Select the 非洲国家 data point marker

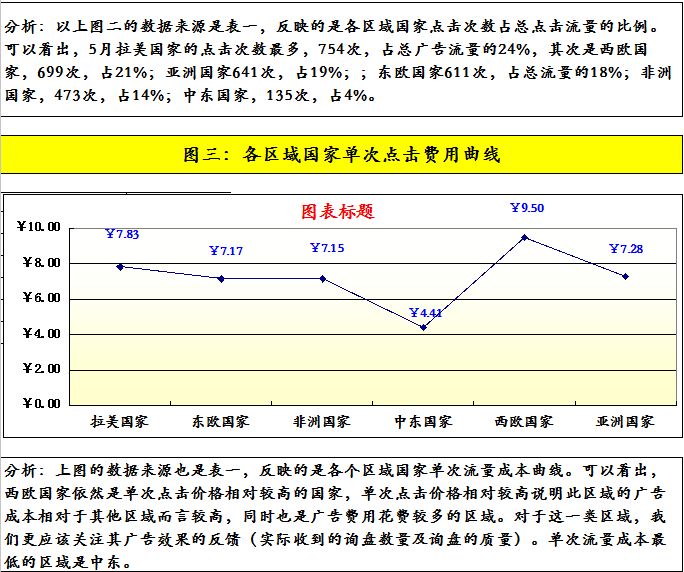(x=322, y=278)
